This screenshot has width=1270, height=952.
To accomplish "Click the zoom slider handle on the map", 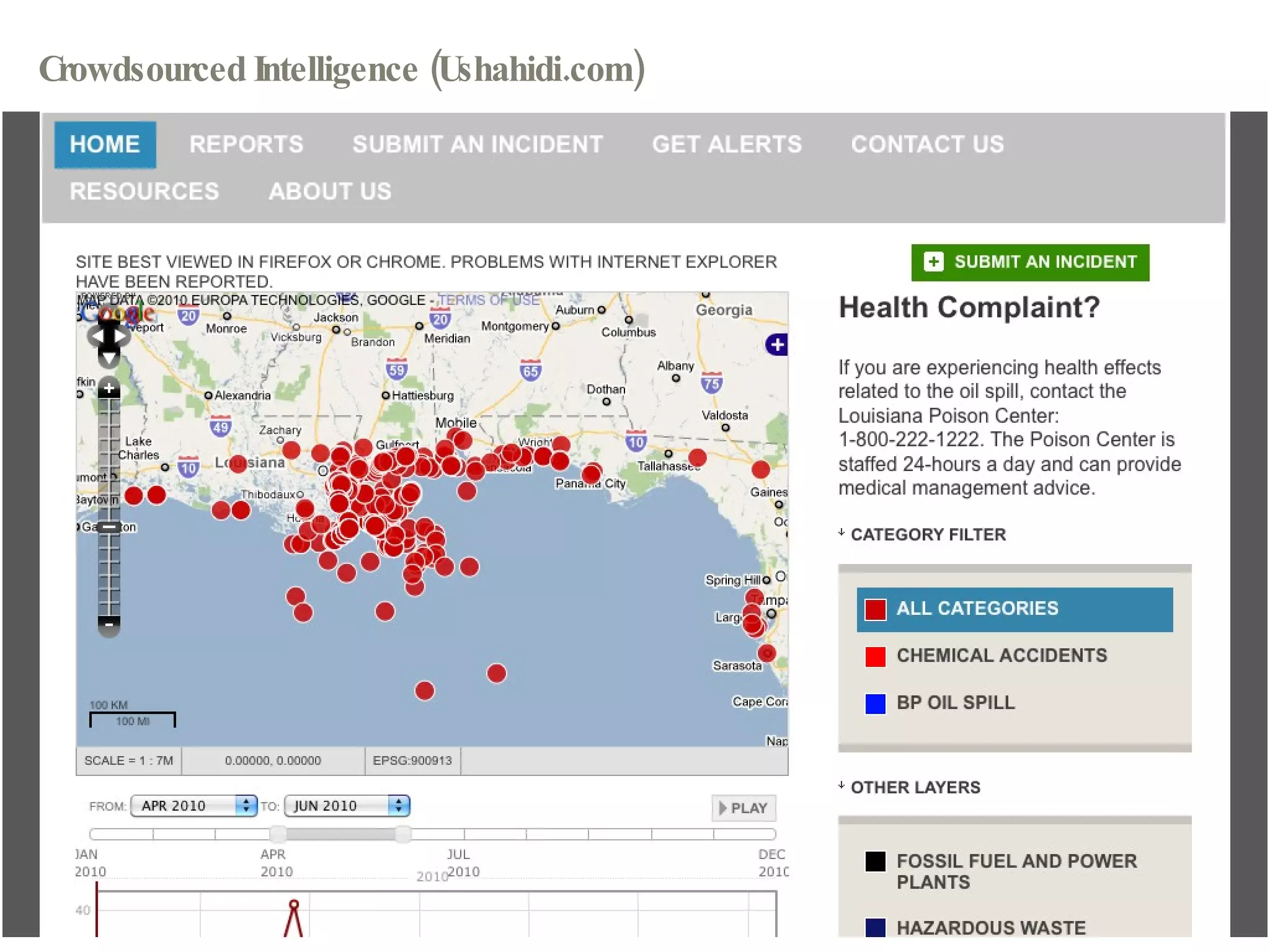I will (109, 527).
